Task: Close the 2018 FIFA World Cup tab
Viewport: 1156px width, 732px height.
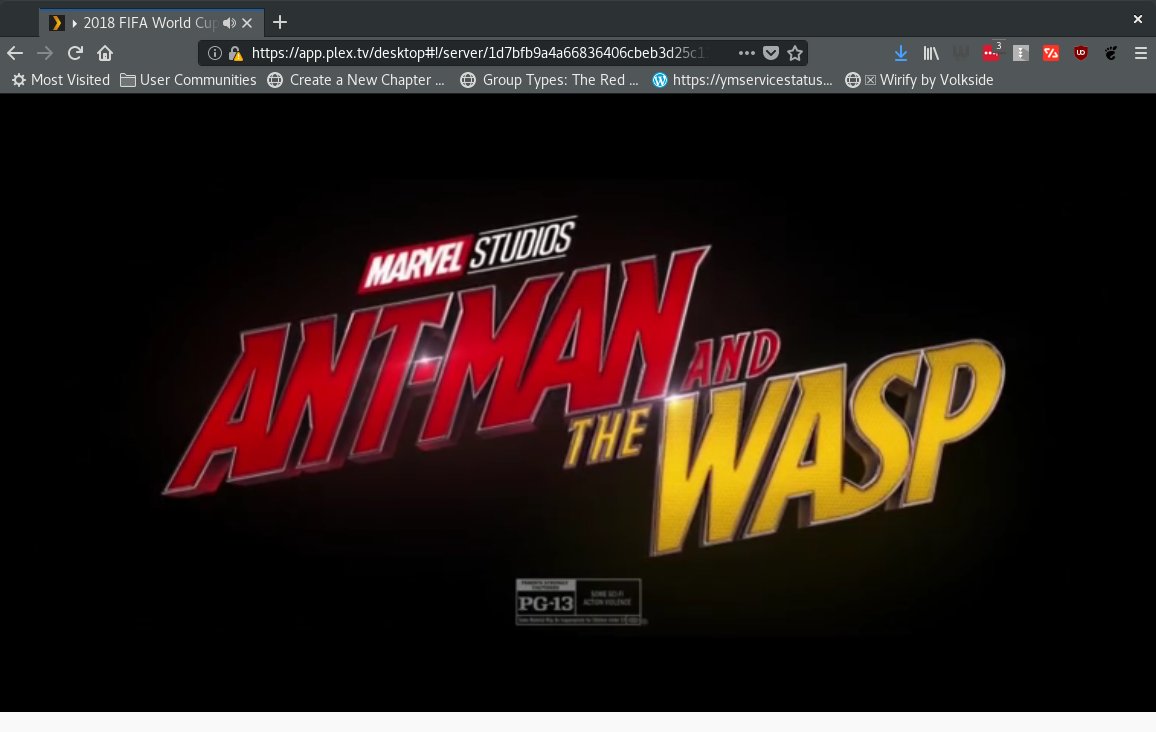Action: pyautogui.click(x=247, y=23)
